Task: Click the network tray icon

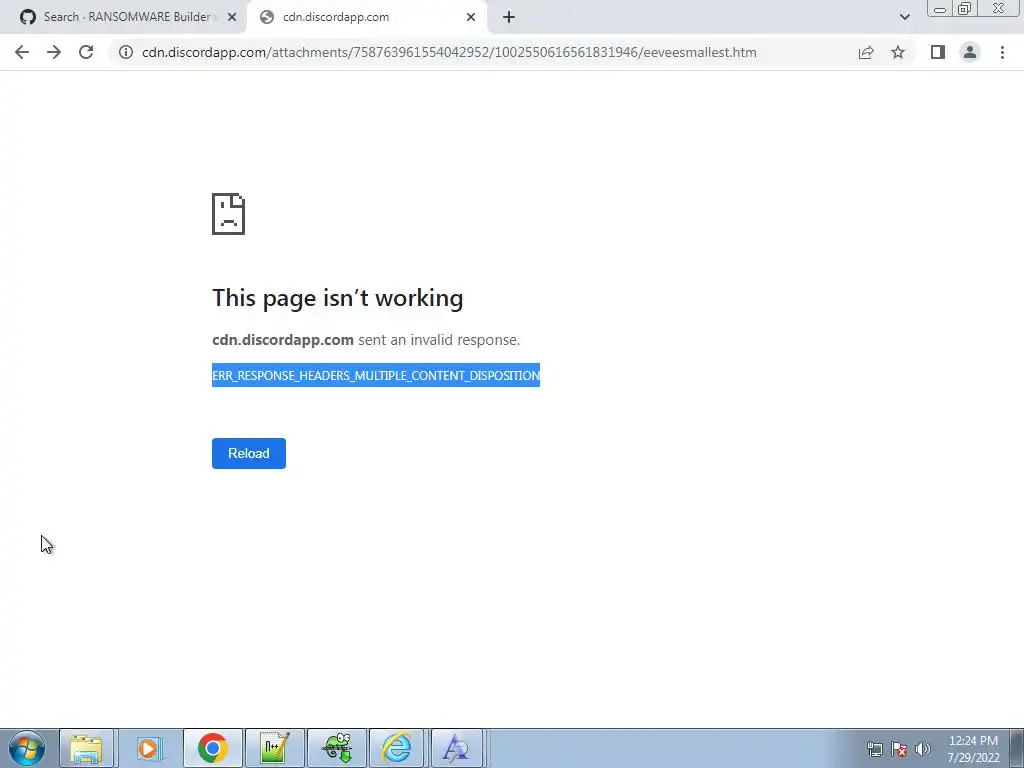Action: pyautogui.click(x=874, y=749)
